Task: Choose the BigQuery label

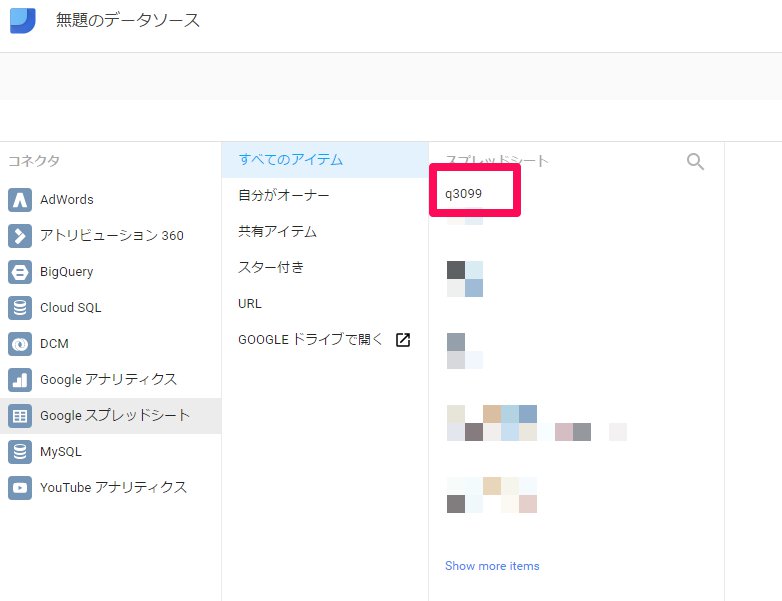Action: coord(66,271)
